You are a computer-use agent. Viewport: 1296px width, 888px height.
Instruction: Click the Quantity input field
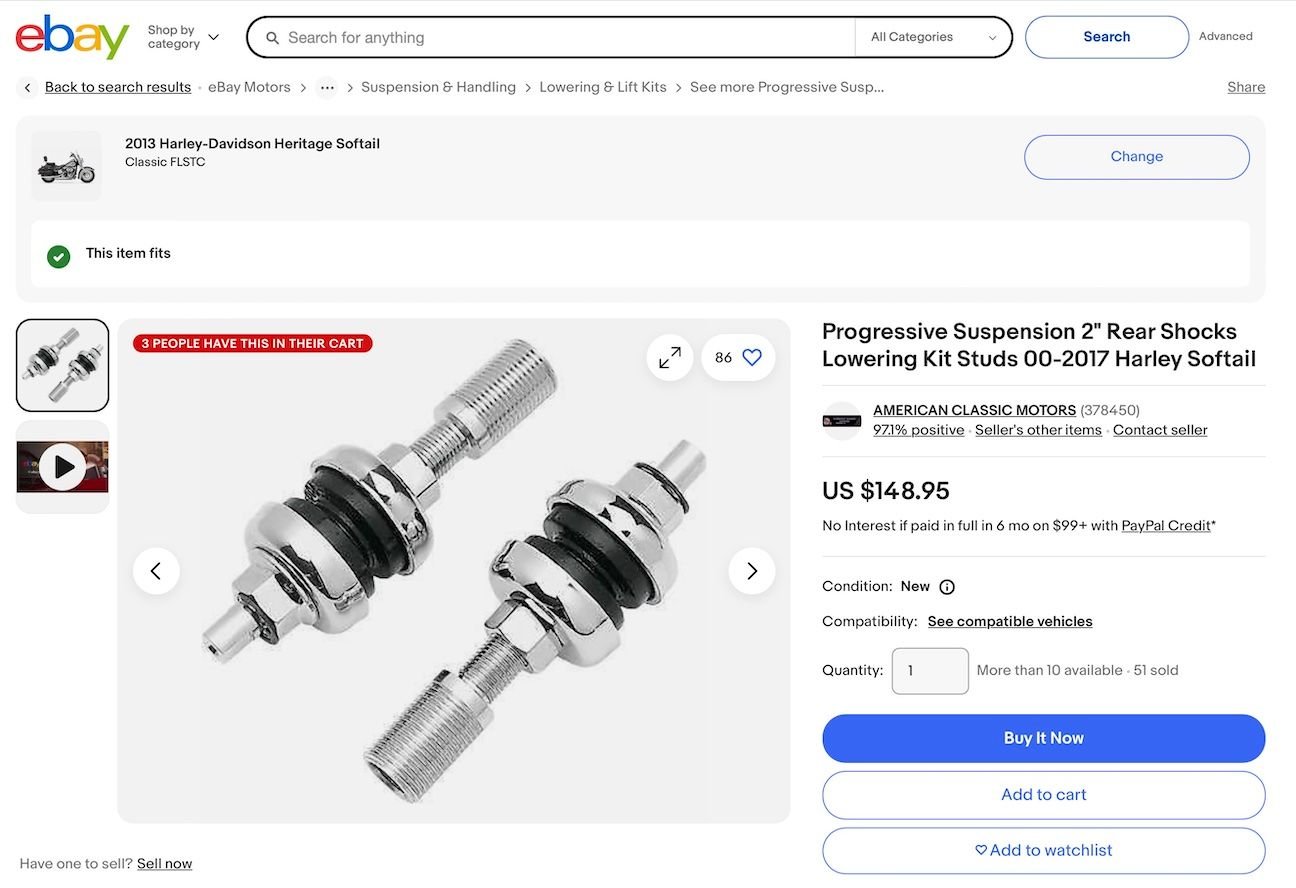pos(930,671)
